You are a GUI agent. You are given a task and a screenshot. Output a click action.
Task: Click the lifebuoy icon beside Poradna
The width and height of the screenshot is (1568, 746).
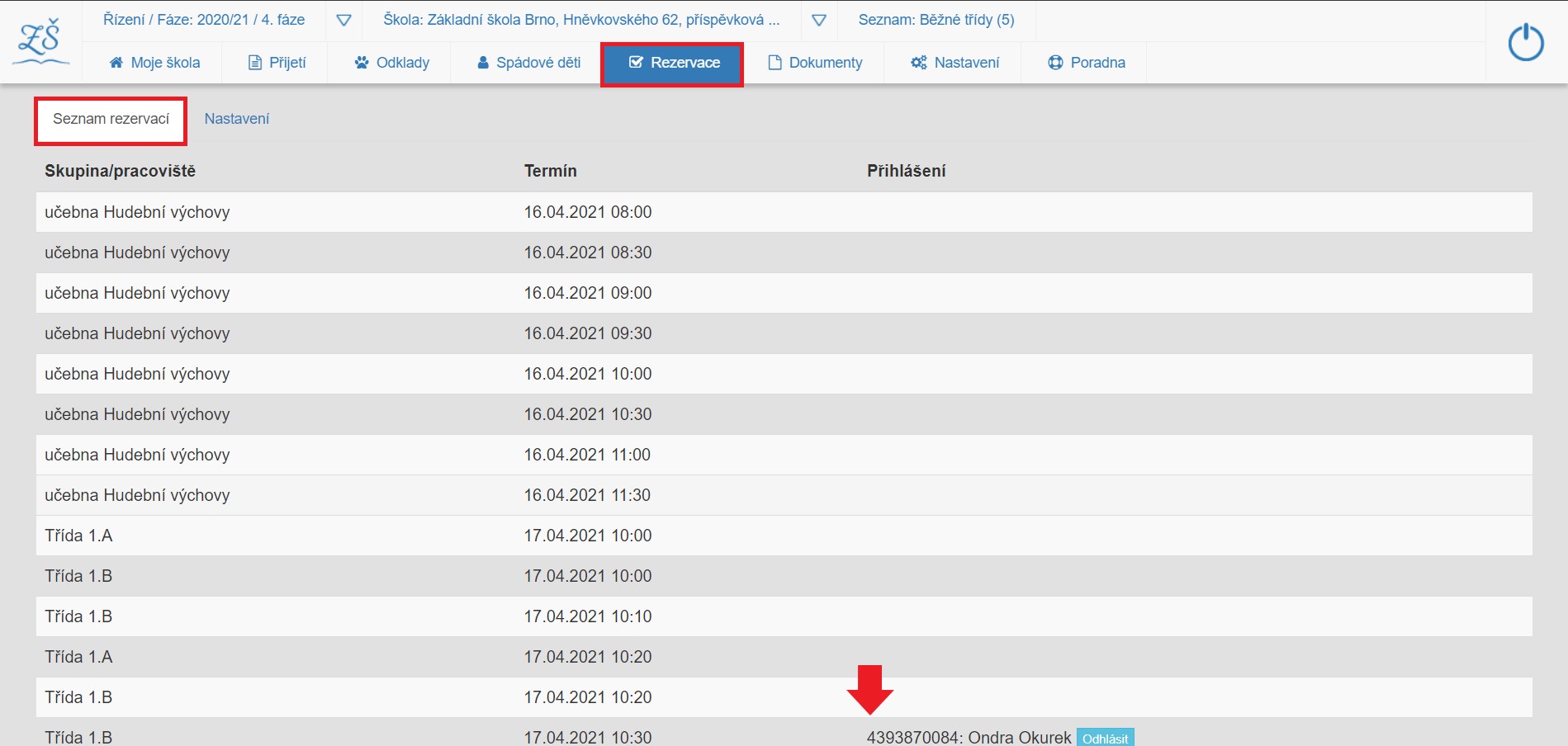(1055, 63)
